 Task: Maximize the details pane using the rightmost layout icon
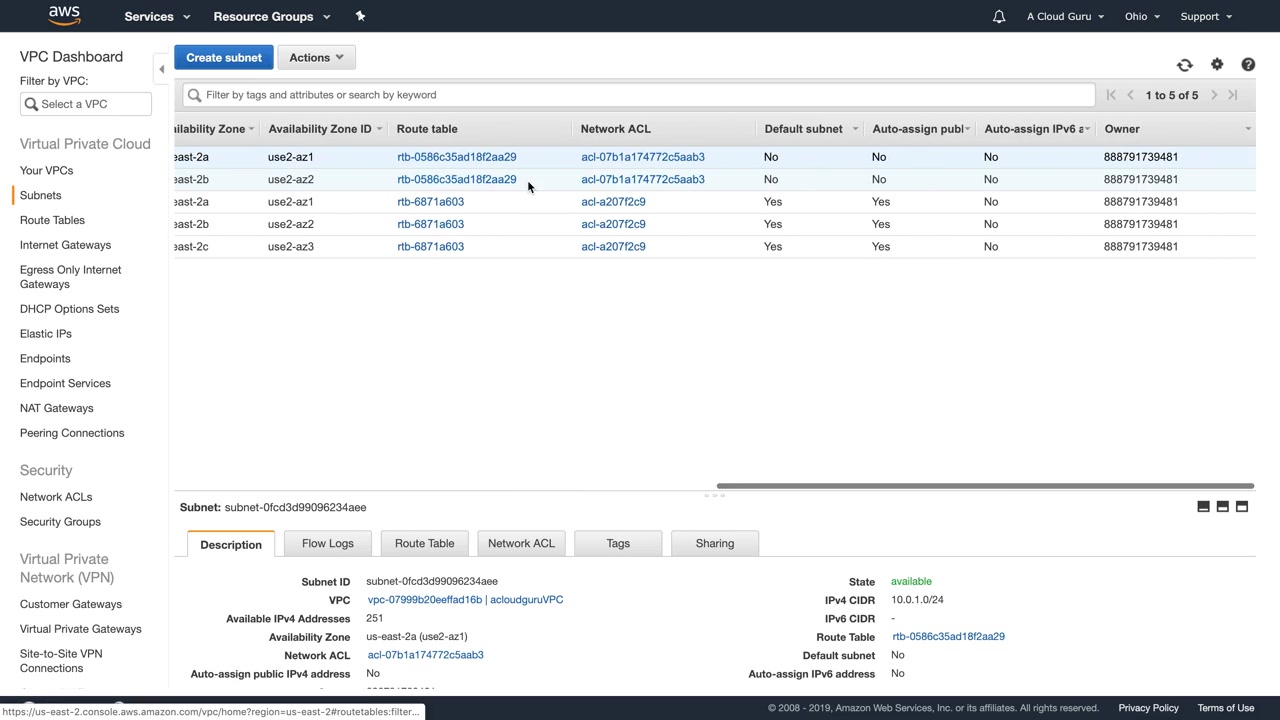[1242, 507]
